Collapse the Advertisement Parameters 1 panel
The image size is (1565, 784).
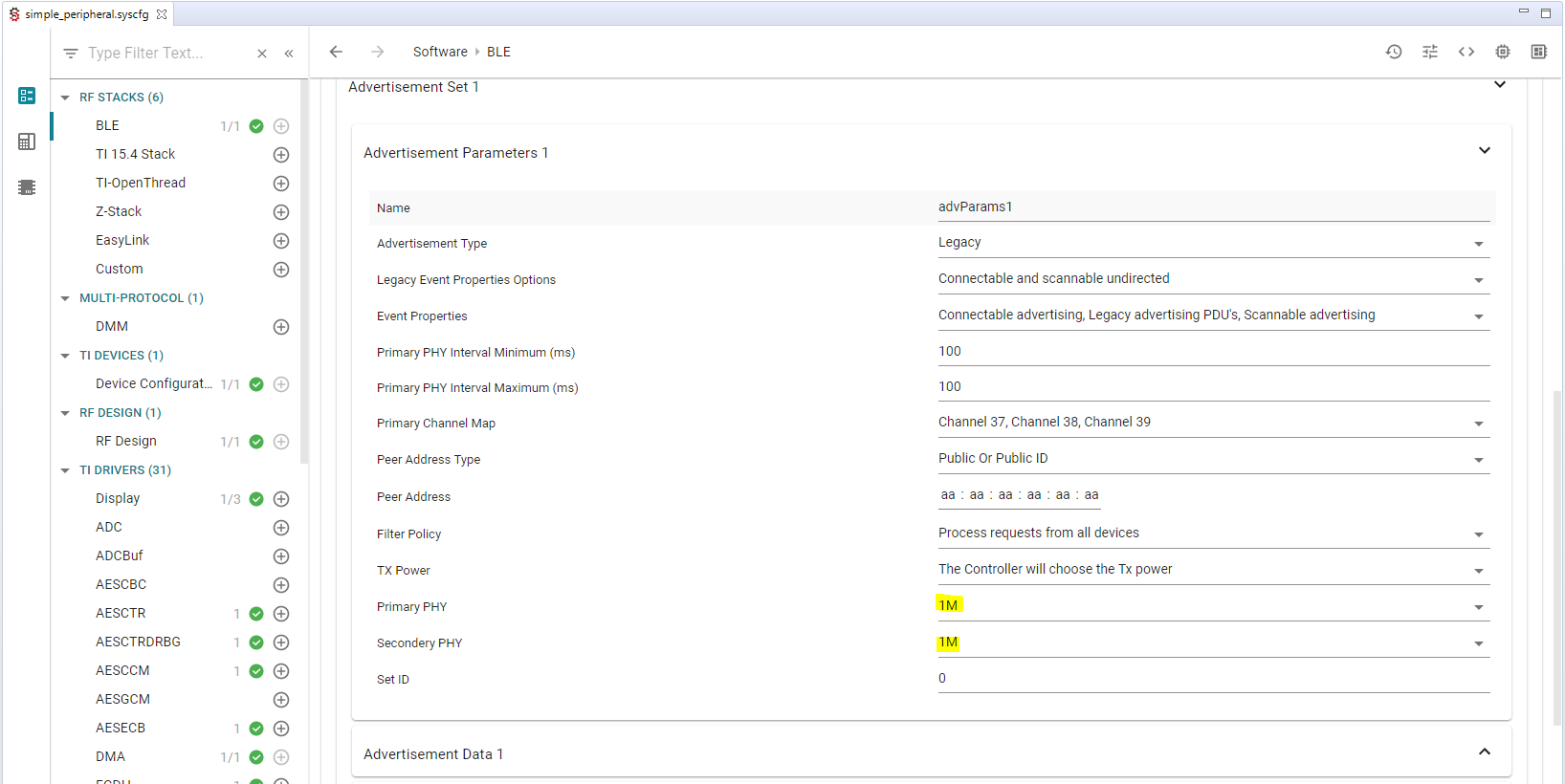coord(1484,151)
